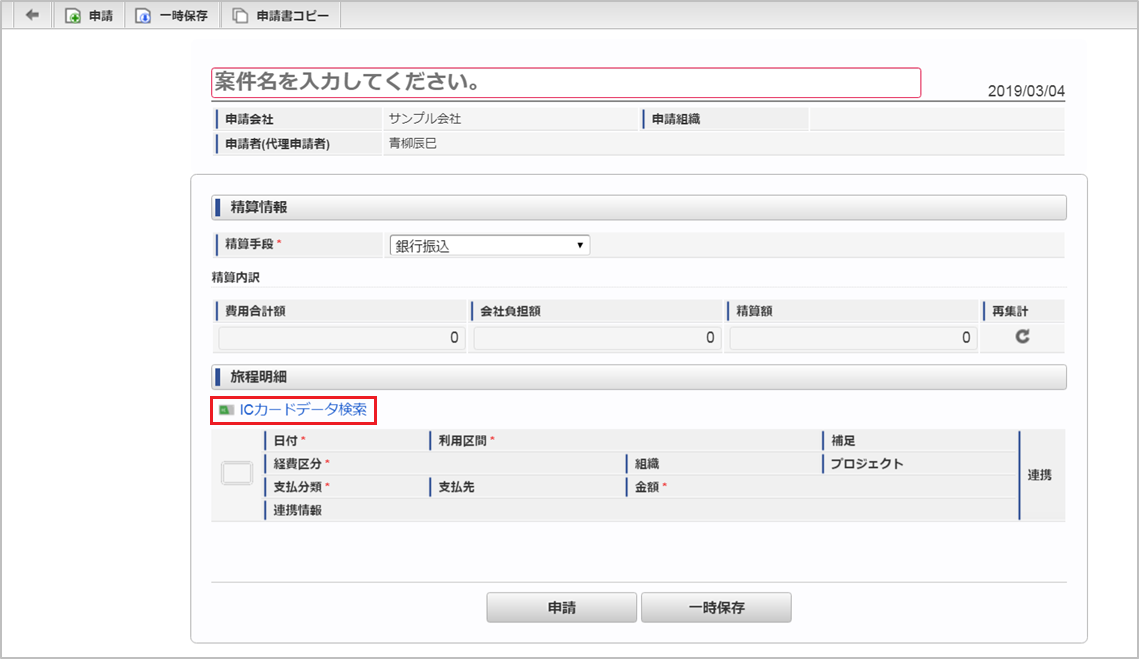Viewport: 1139px width, 659px height.
Task: Click the 旅程明細 section header
Action: 639,377
